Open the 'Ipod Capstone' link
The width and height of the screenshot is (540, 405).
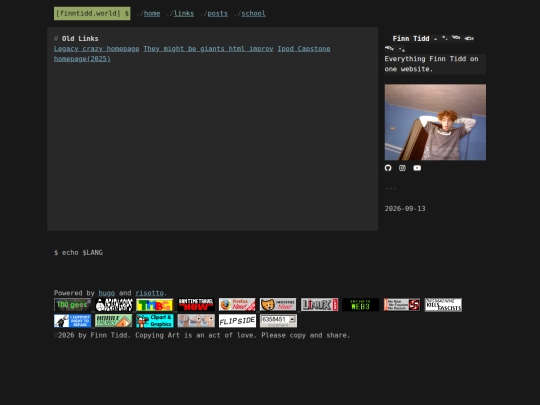coord(304,49)
